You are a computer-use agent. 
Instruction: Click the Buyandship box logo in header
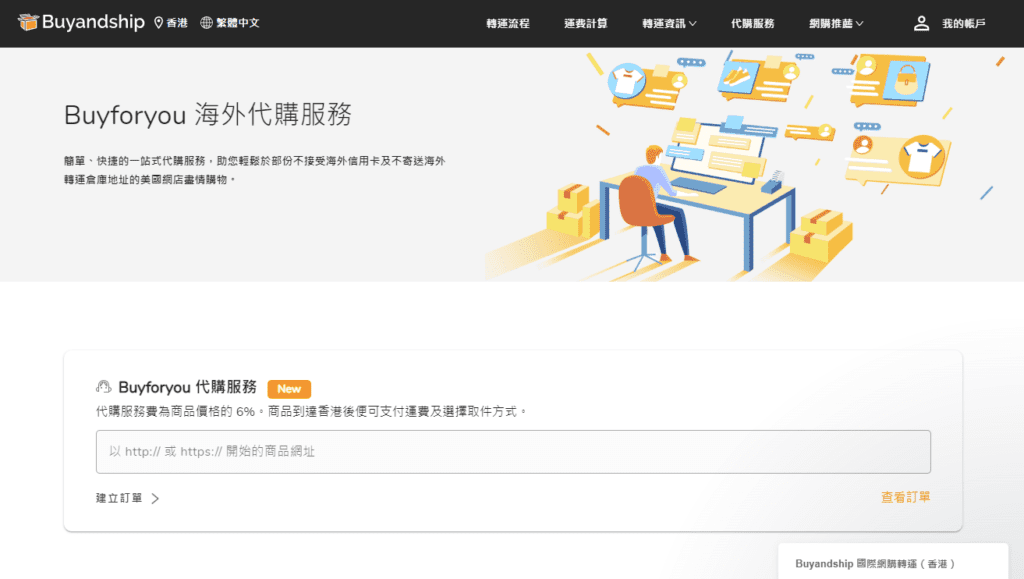(28, 22)
